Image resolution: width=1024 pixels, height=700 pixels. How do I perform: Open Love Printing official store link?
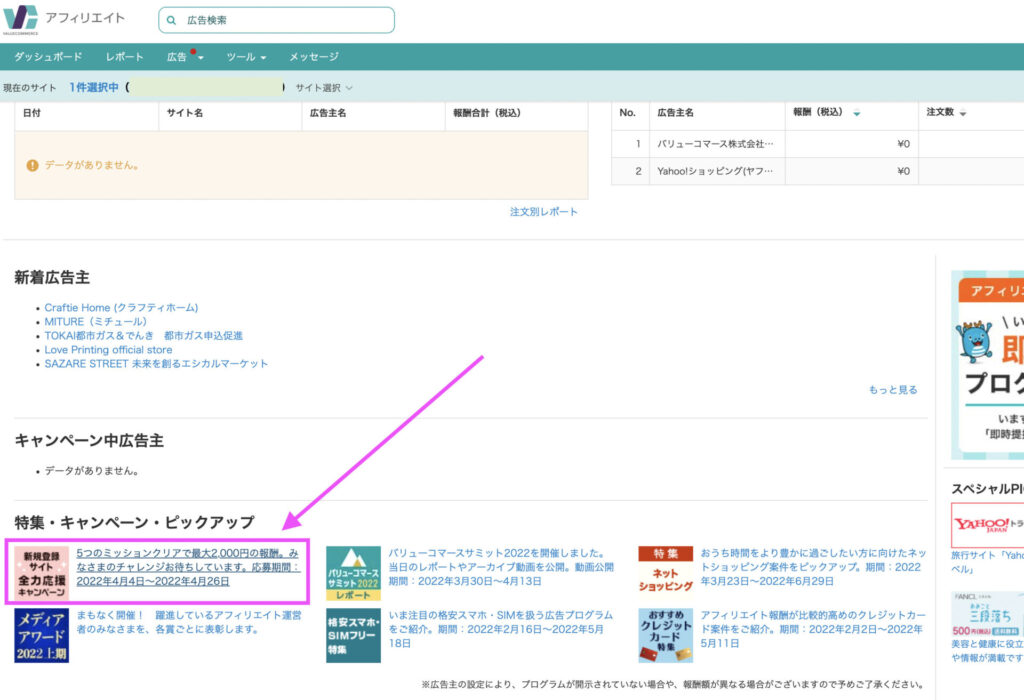pyautogui.click(x=108, y=349)
